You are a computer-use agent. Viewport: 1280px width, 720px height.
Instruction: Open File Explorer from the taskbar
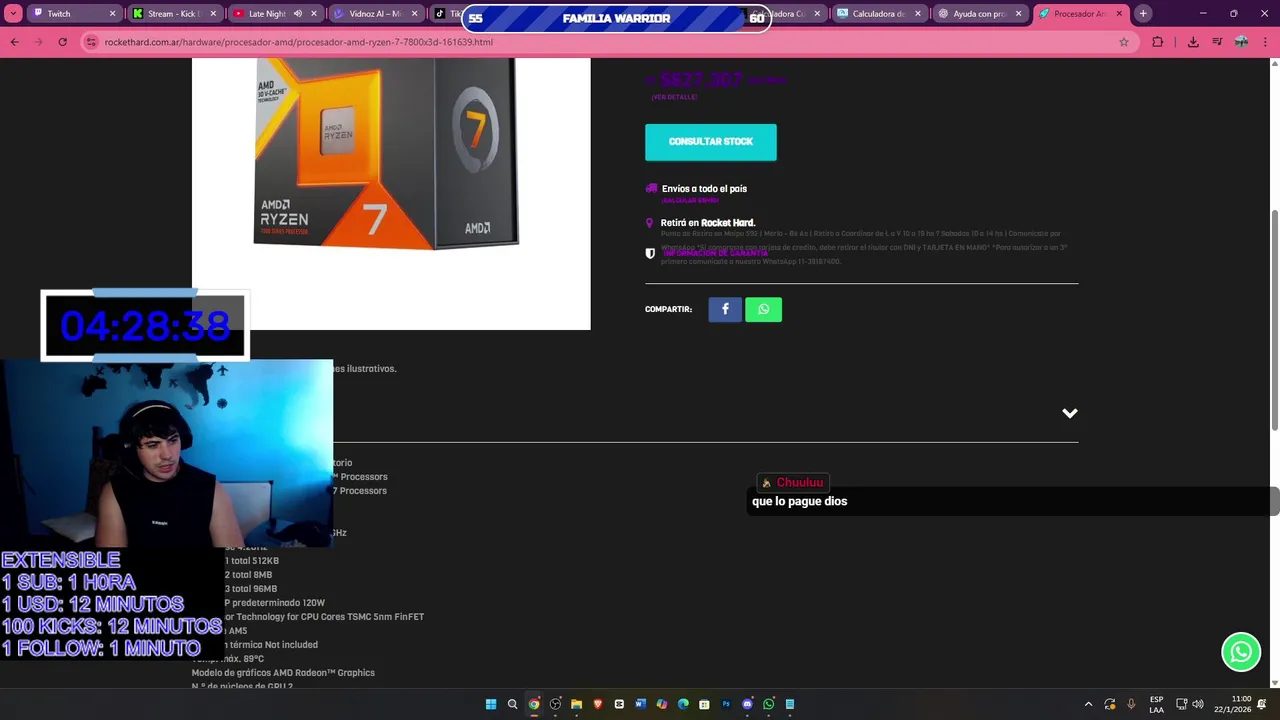[576, 704]
